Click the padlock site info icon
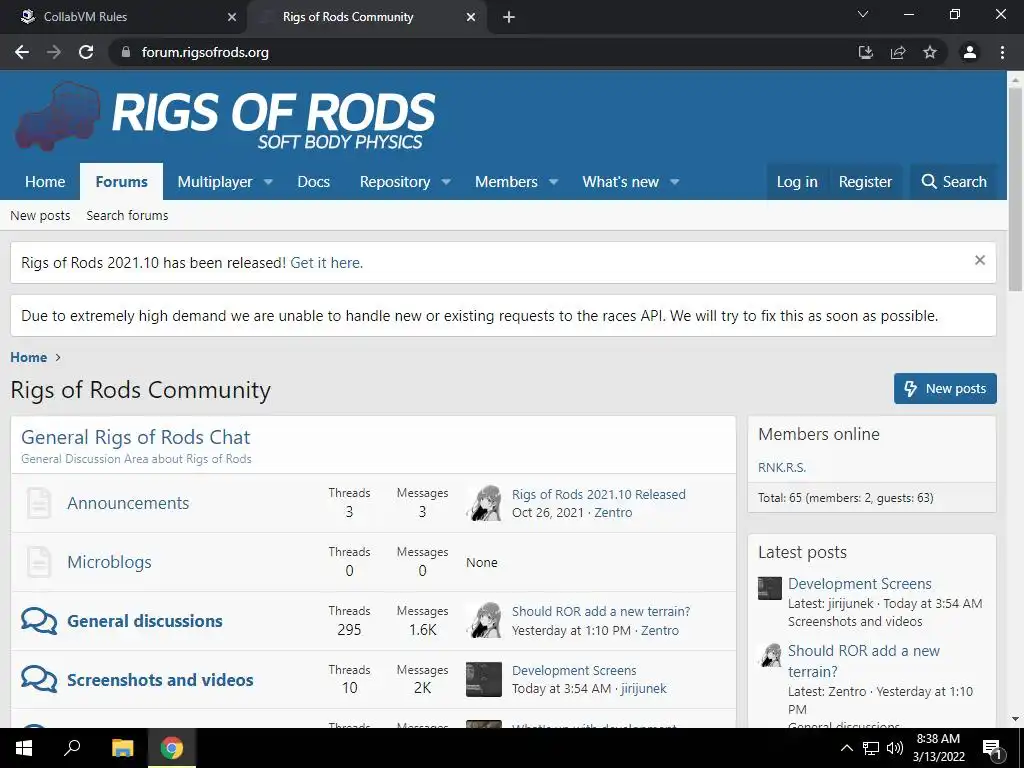Screen dimensions: 1024x768 pyautogui.click(x=126, y=52)
